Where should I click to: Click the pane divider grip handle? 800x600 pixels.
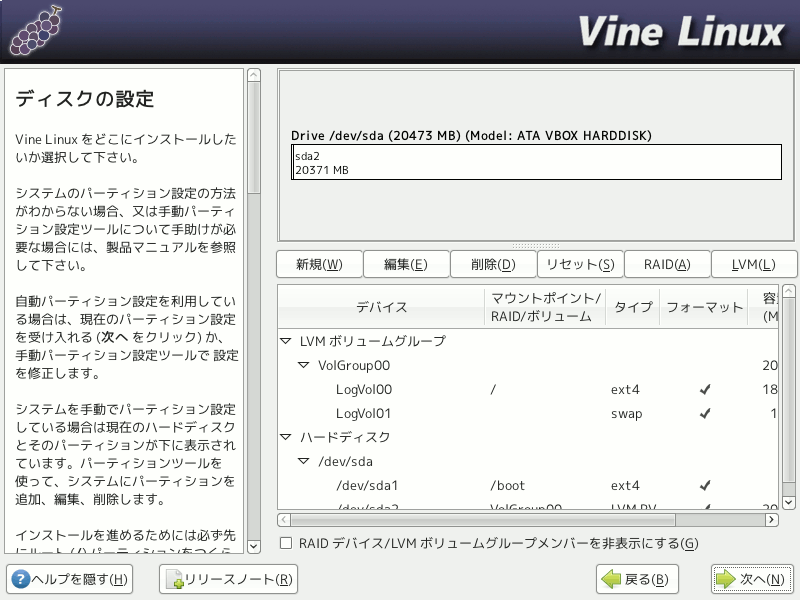[x=536, y=246]
